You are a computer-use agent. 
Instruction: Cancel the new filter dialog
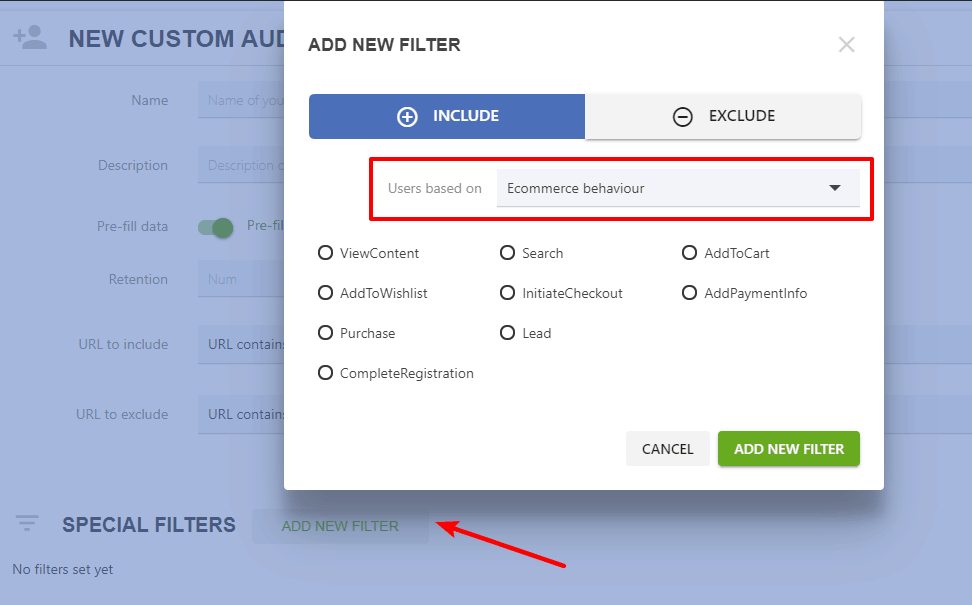(668, 449)
